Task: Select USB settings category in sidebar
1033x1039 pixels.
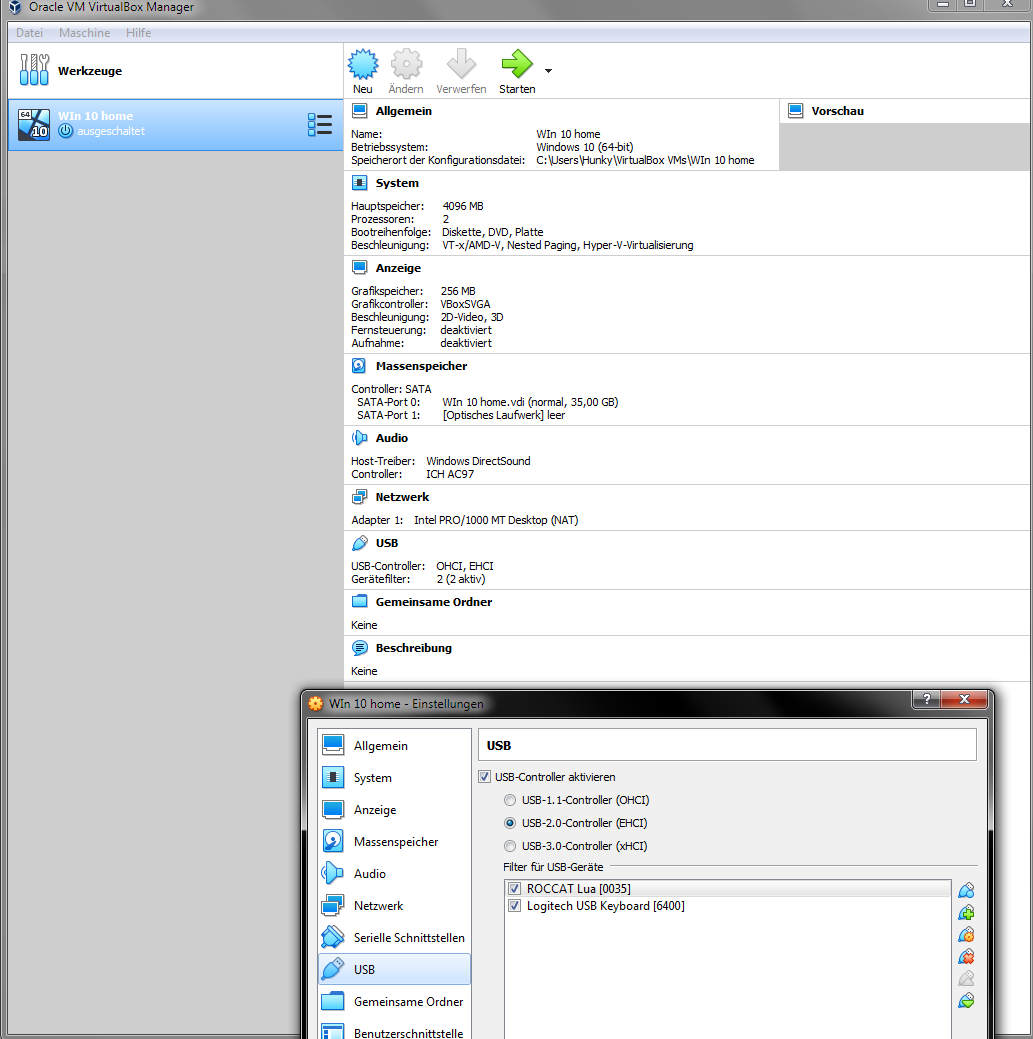Action: tap(394, 969)
